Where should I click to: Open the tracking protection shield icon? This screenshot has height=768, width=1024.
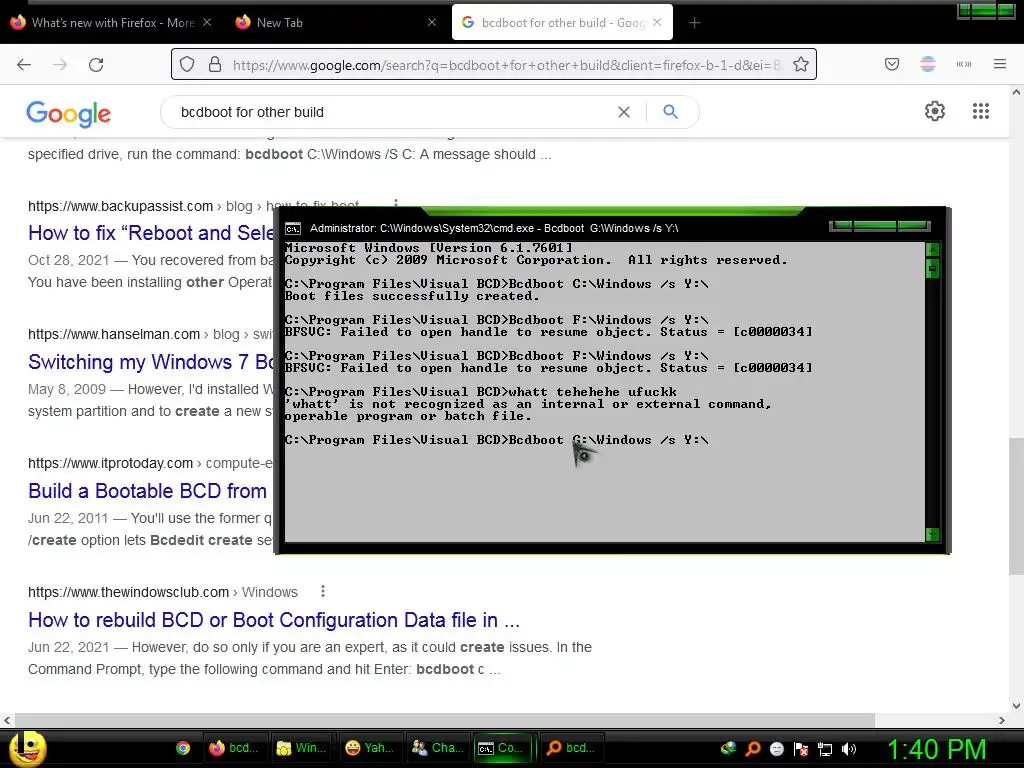[x=187, y=64]
